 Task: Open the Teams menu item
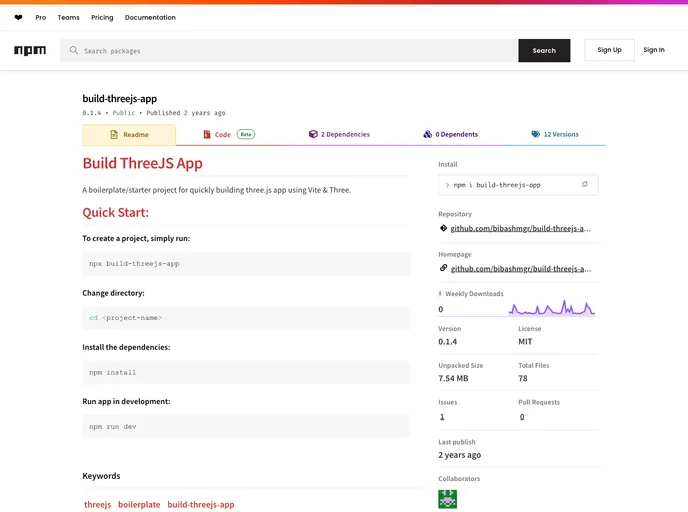[68, 18]
